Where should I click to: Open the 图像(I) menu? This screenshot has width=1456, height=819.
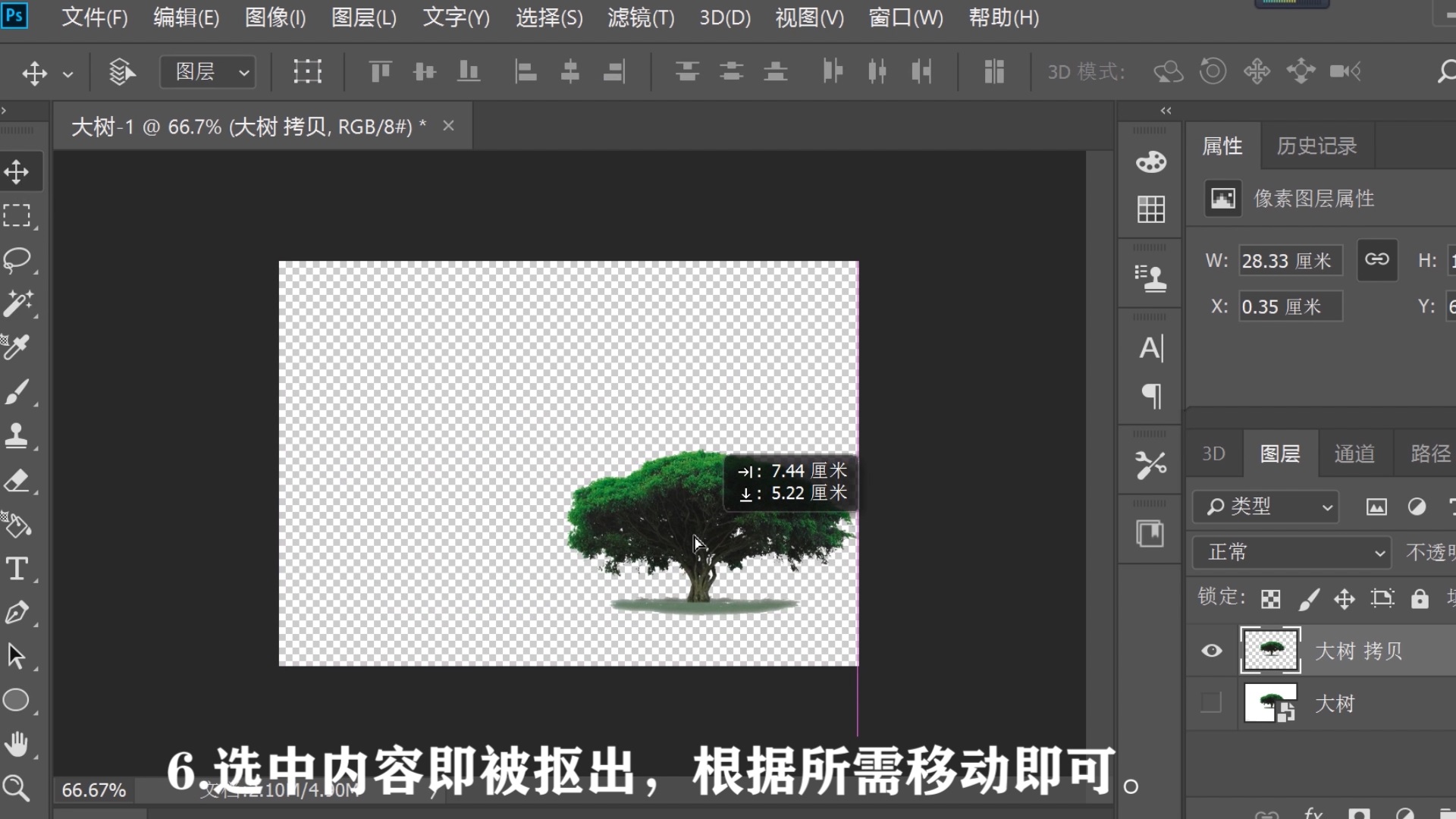click(275, 17)
